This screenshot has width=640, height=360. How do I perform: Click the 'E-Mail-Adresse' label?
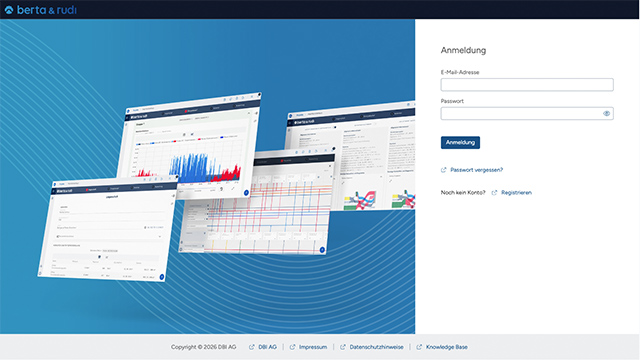460,72
